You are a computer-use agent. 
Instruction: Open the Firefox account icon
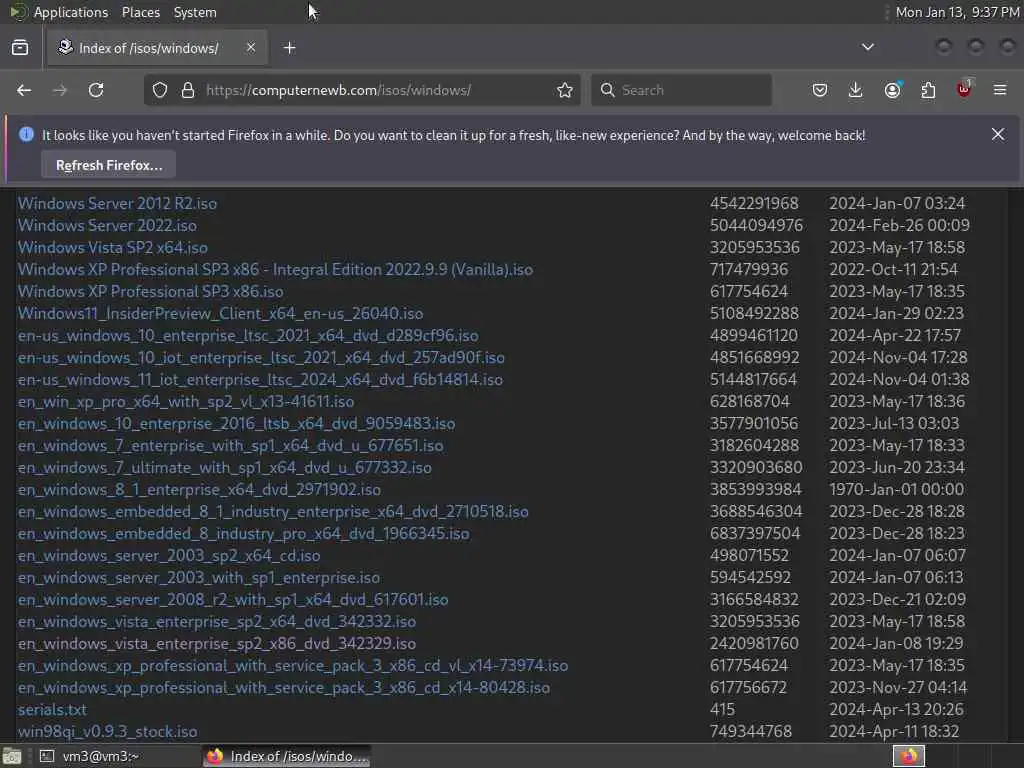pyautogui.click(x=892, y=90)
